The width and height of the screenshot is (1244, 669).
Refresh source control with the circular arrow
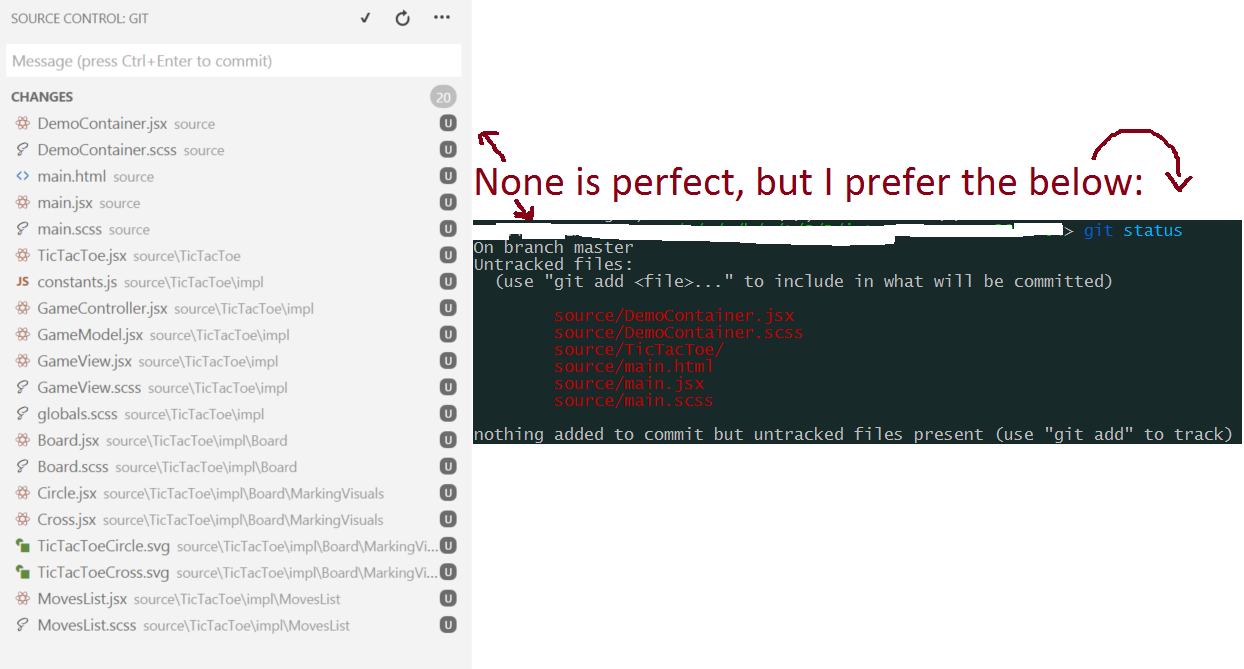(x=403, y=18)
